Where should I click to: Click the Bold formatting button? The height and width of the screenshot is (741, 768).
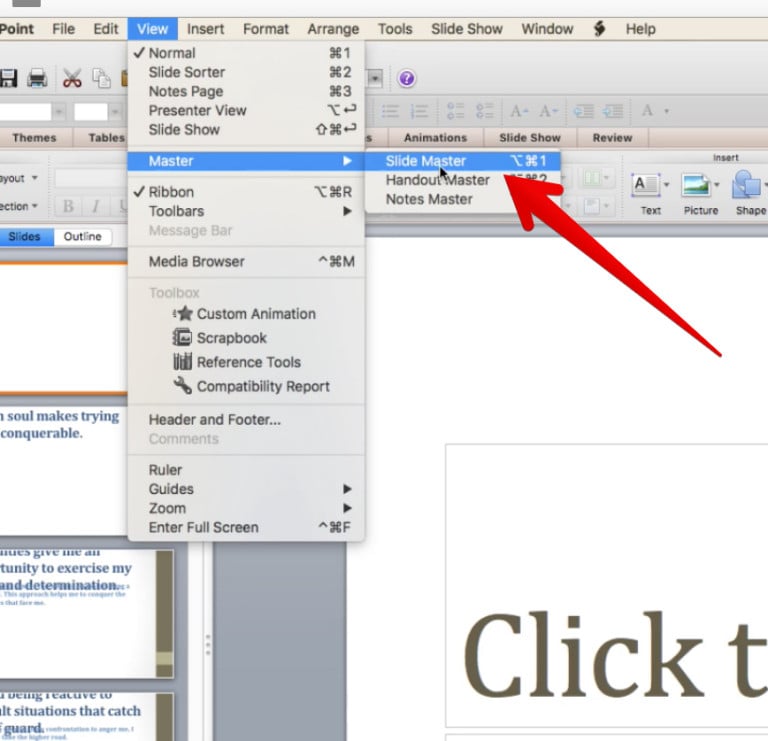click(x=68, y=206)
